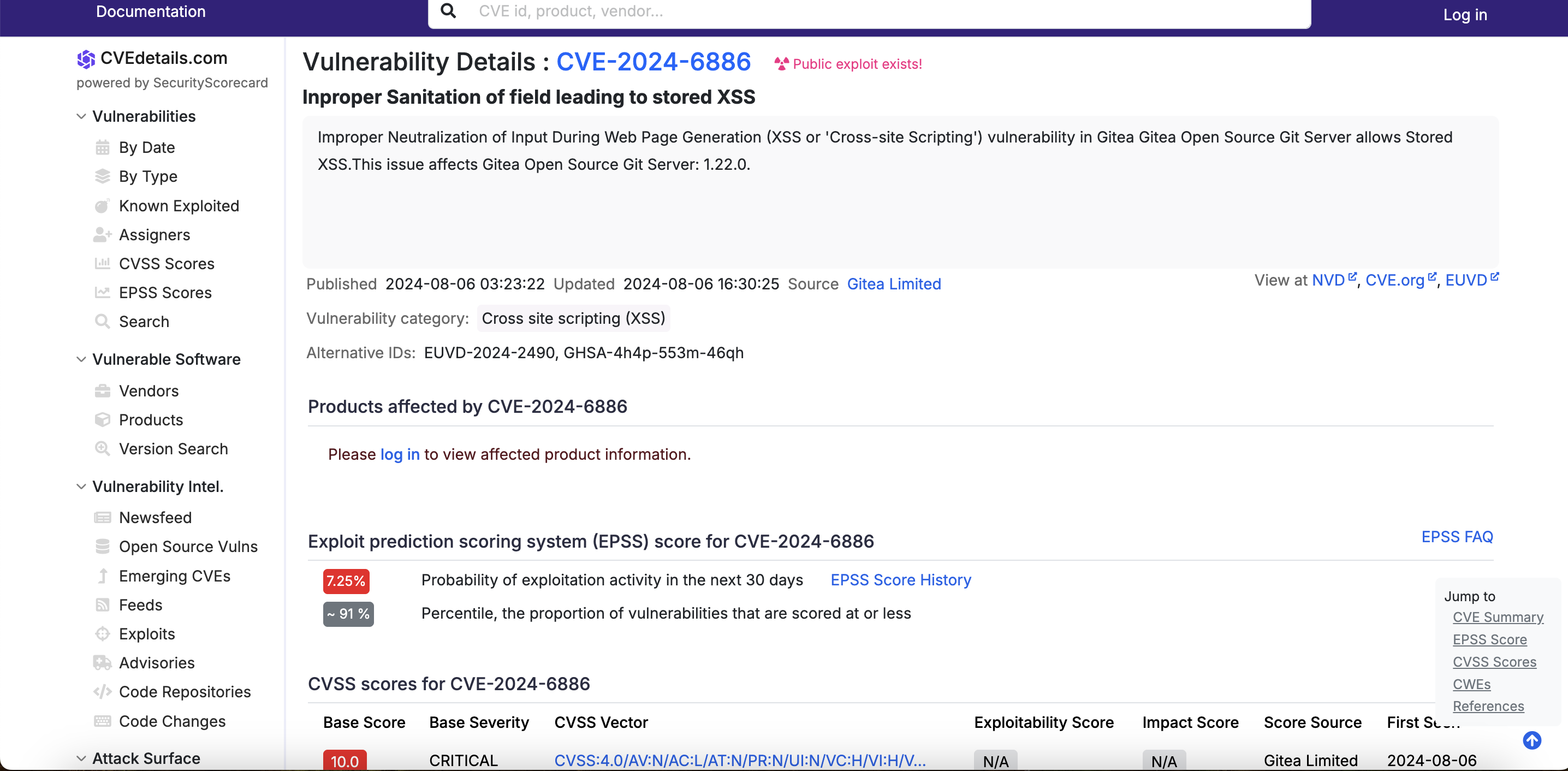Jump to References section

point(1488,706)
